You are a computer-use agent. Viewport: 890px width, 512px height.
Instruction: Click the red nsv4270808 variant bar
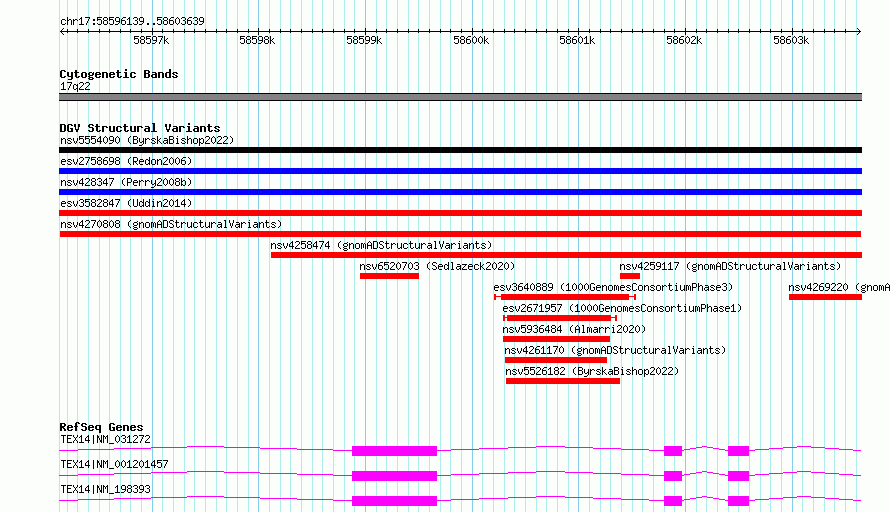[x=460, y=234]
